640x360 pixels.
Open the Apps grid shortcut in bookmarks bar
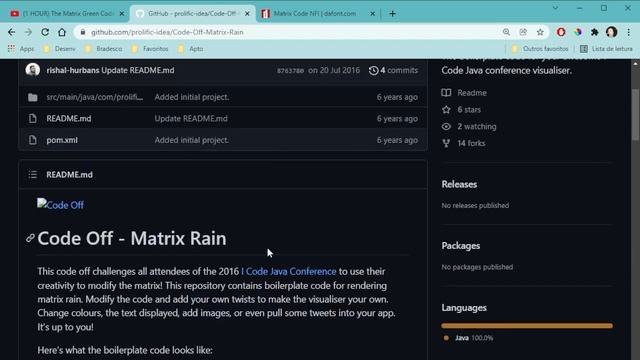tap(21, 49)
